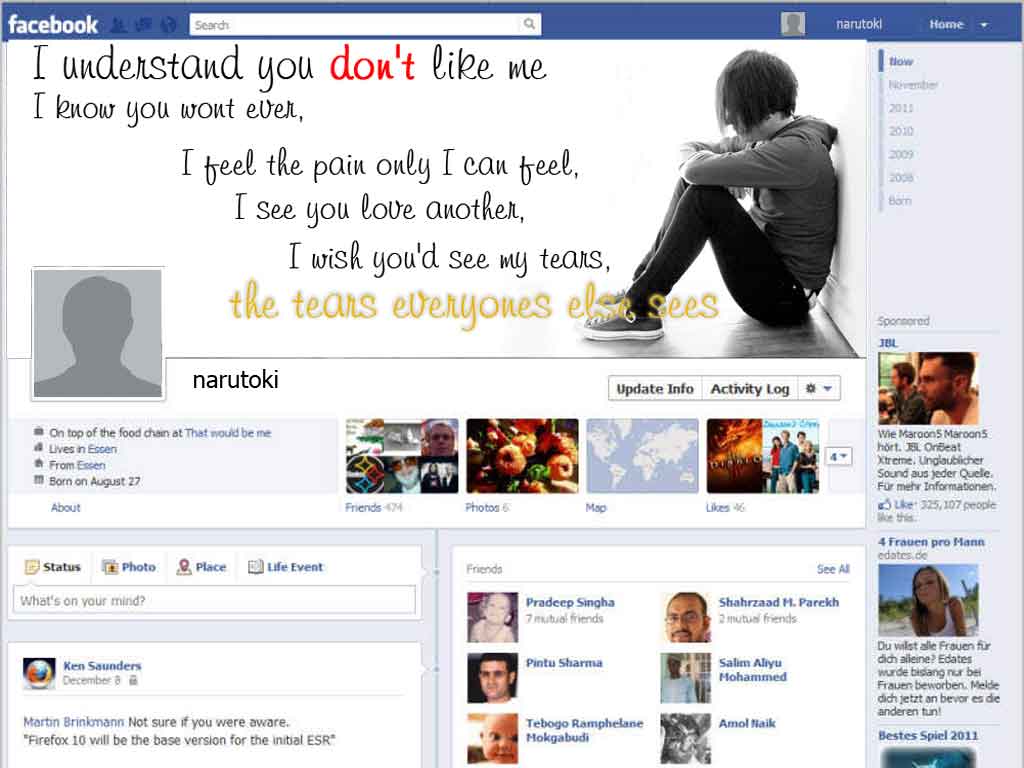Jump to 2011 on timeline
Screen dimensions: 1024x768
(901, 108)
